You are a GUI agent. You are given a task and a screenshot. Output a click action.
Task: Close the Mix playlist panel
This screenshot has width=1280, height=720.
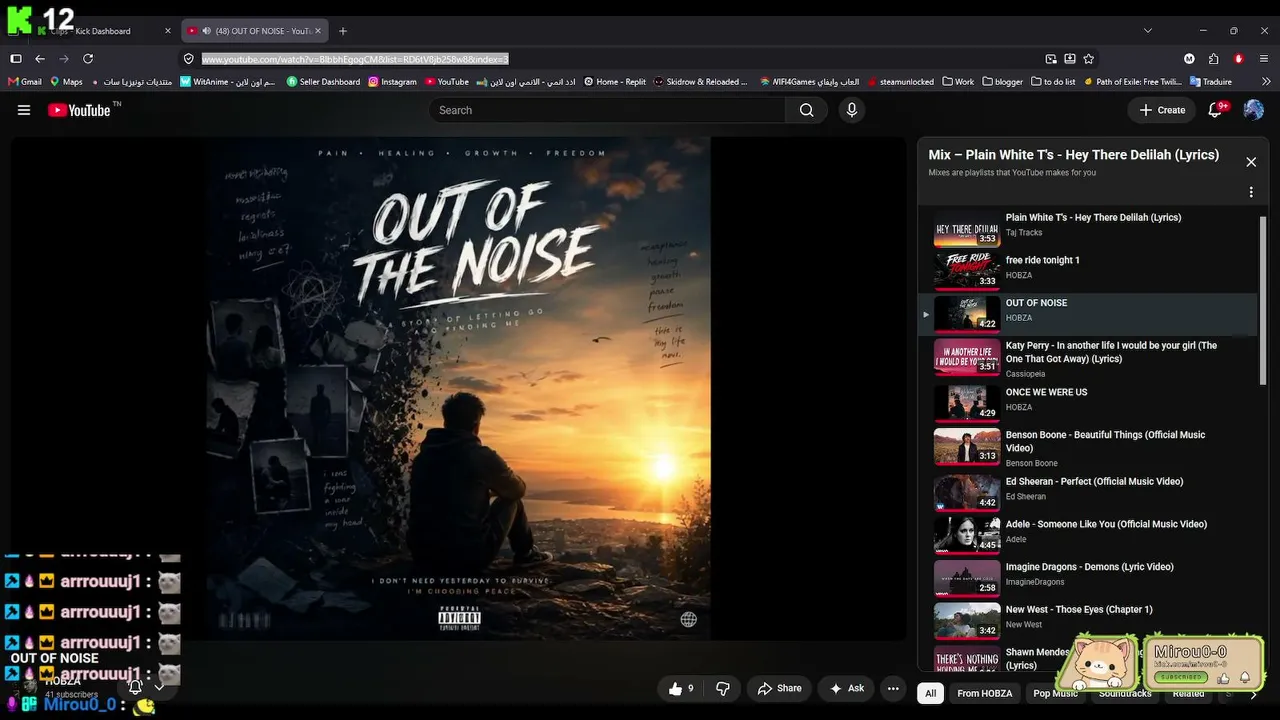[x=1250, y=162]
